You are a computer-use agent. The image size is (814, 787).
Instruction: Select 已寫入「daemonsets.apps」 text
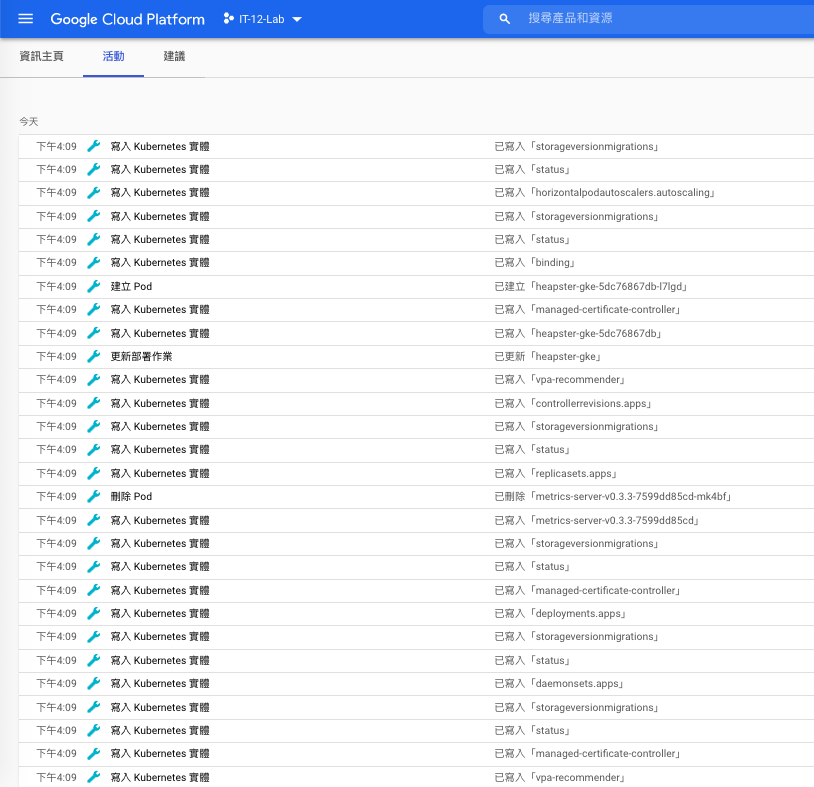[559, 684]
